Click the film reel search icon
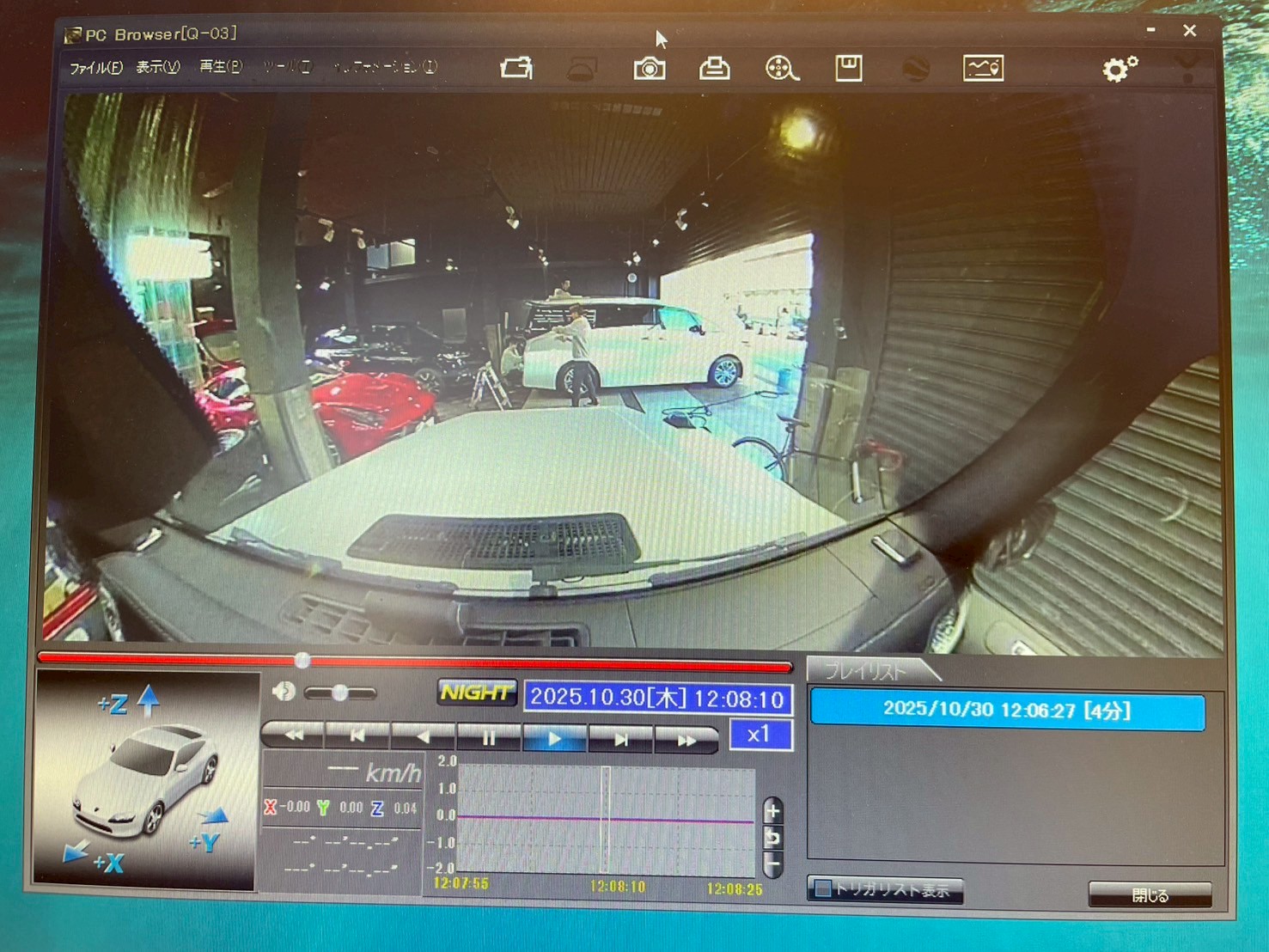The width and height of the screenshot is (1269, 952). click(x=781, y=69)
